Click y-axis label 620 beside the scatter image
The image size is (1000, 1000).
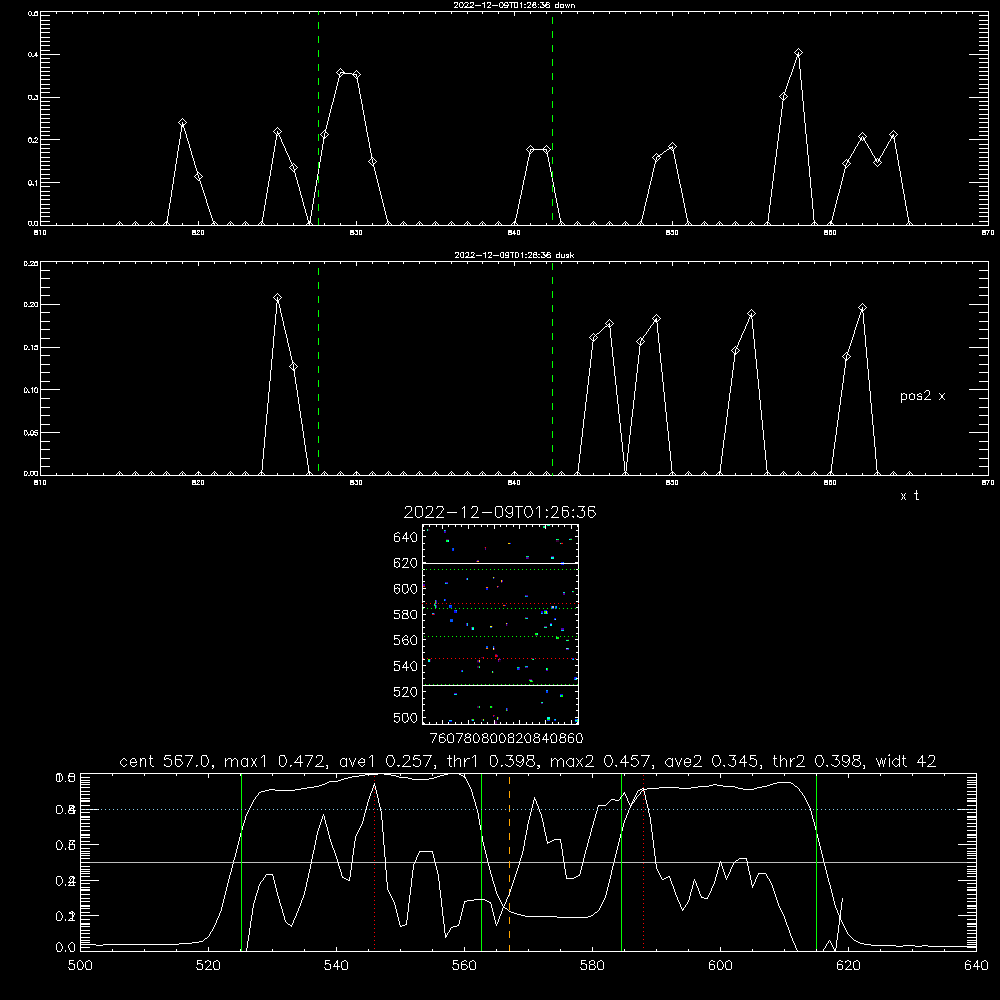[406, 563]
